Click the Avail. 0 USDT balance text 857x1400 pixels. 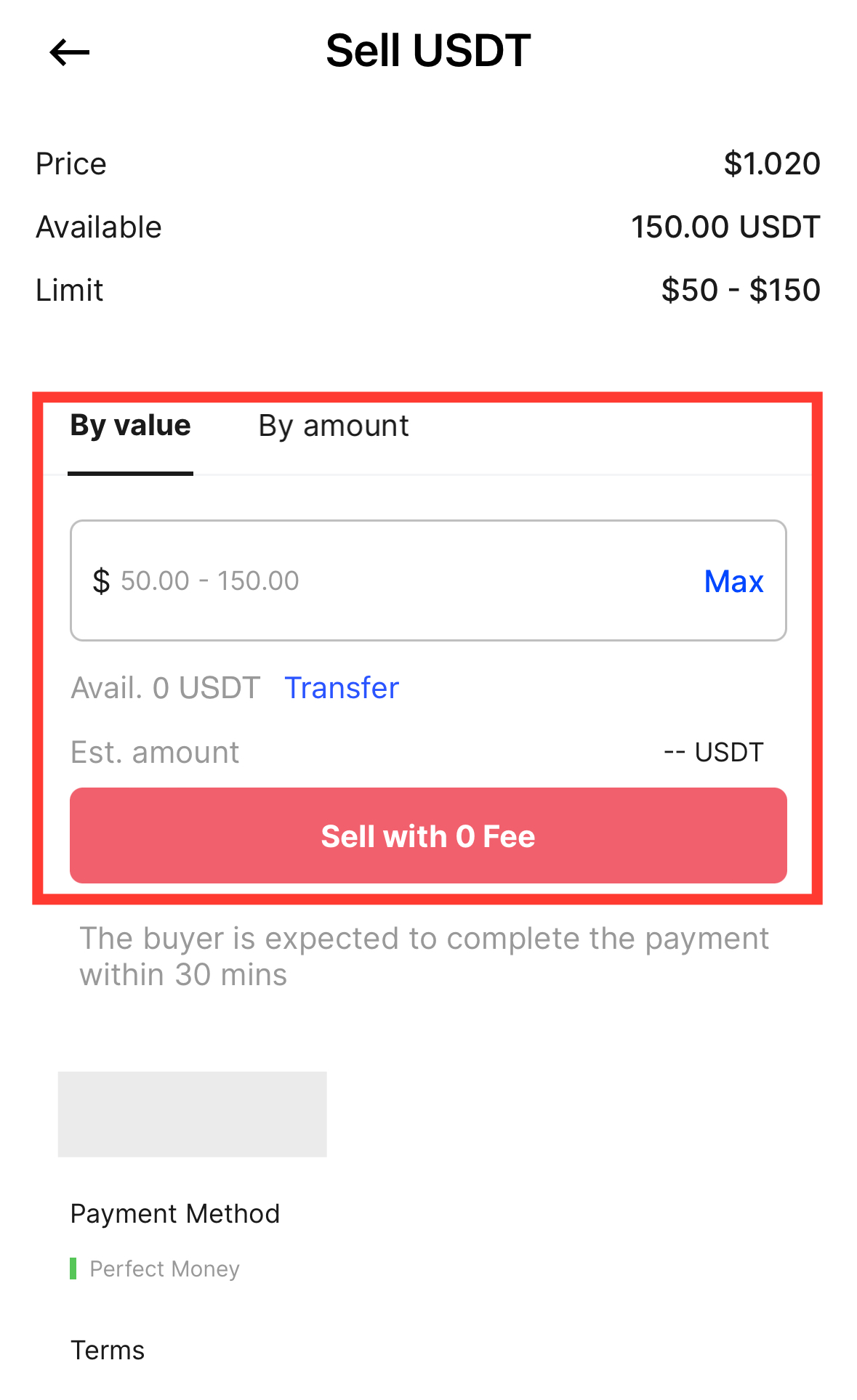tap(165, 688)
